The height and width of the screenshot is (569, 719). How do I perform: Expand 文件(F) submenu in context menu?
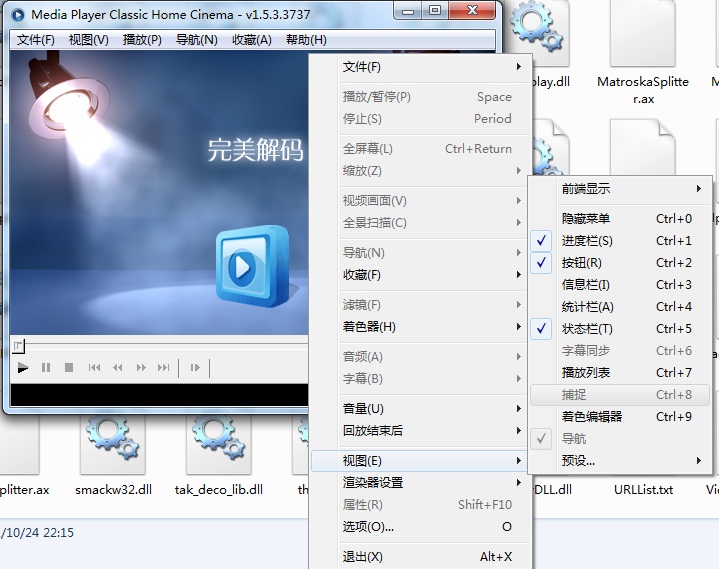click(420, 67)
